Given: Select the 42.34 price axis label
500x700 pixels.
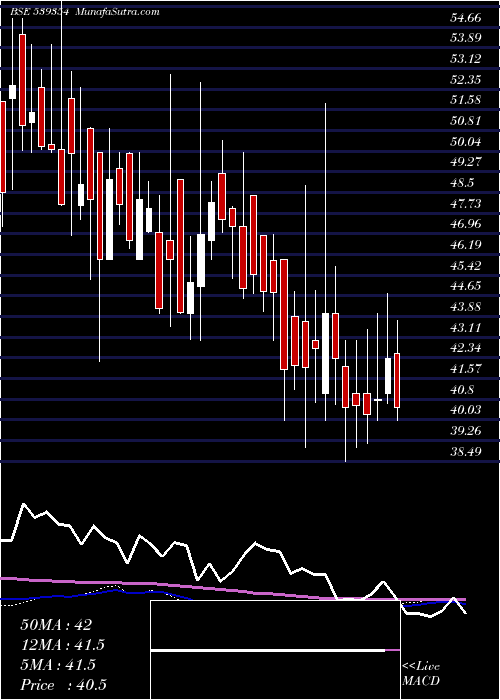Looking at the screenshot, I should (466, 348).
